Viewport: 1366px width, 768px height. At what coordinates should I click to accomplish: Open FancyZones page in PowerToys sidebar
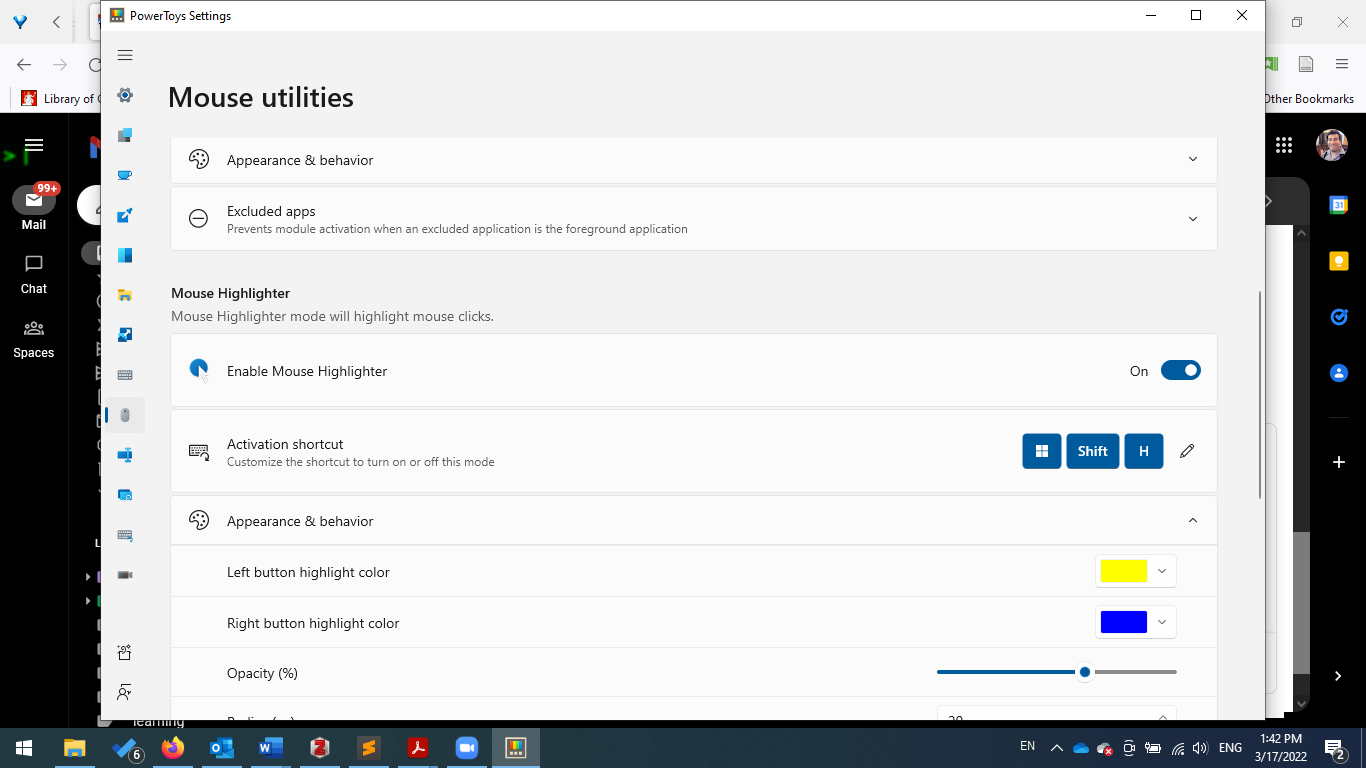click(125, 255)
